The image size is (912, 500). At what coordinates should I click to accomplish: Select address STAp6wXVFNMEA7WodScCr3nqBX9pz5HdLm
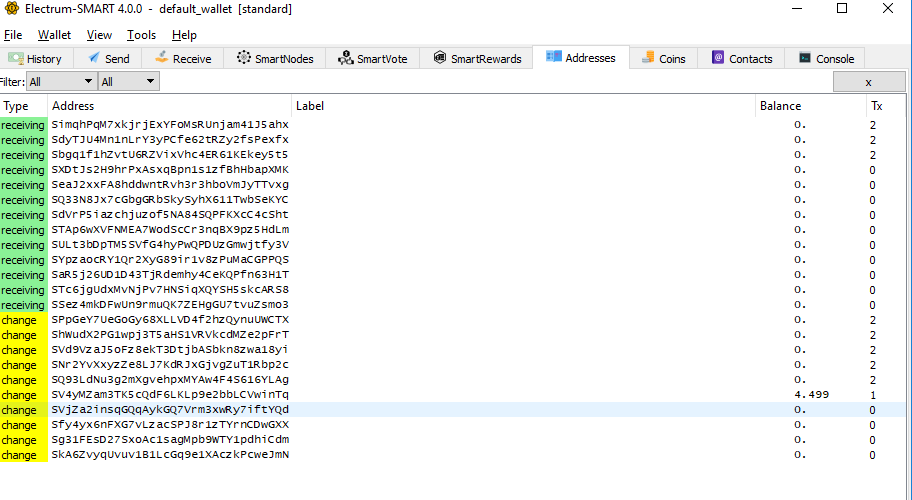170,230
